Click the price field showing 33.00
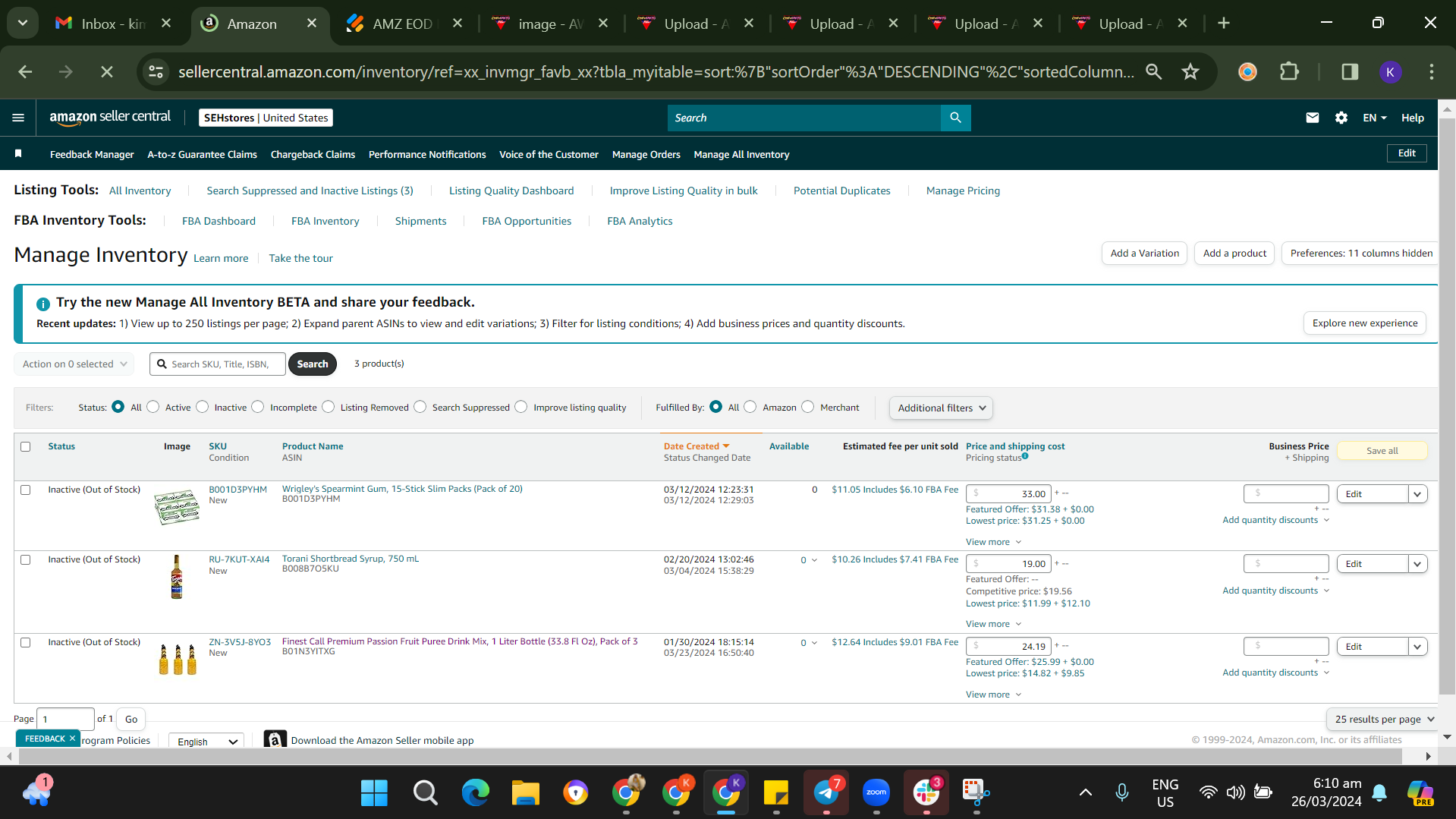This screenshot has height=819, width=1456. point(1008,493)
